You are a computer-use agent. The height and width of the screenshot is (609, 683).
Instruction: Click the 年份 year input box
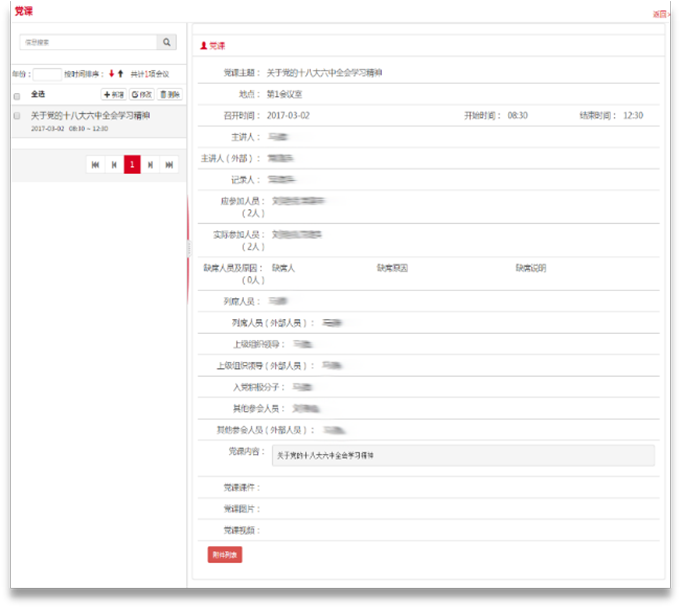[47, 74]
